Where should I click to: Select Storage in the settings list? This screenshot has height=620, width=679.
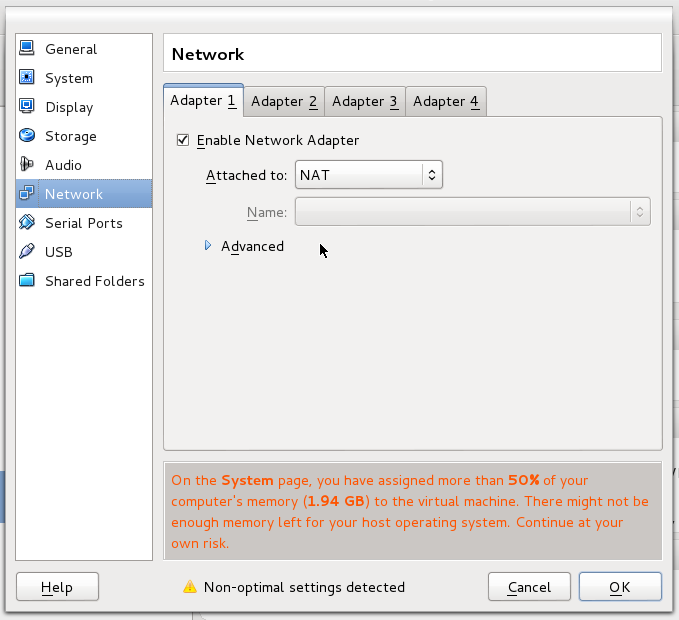click(84, 136)
